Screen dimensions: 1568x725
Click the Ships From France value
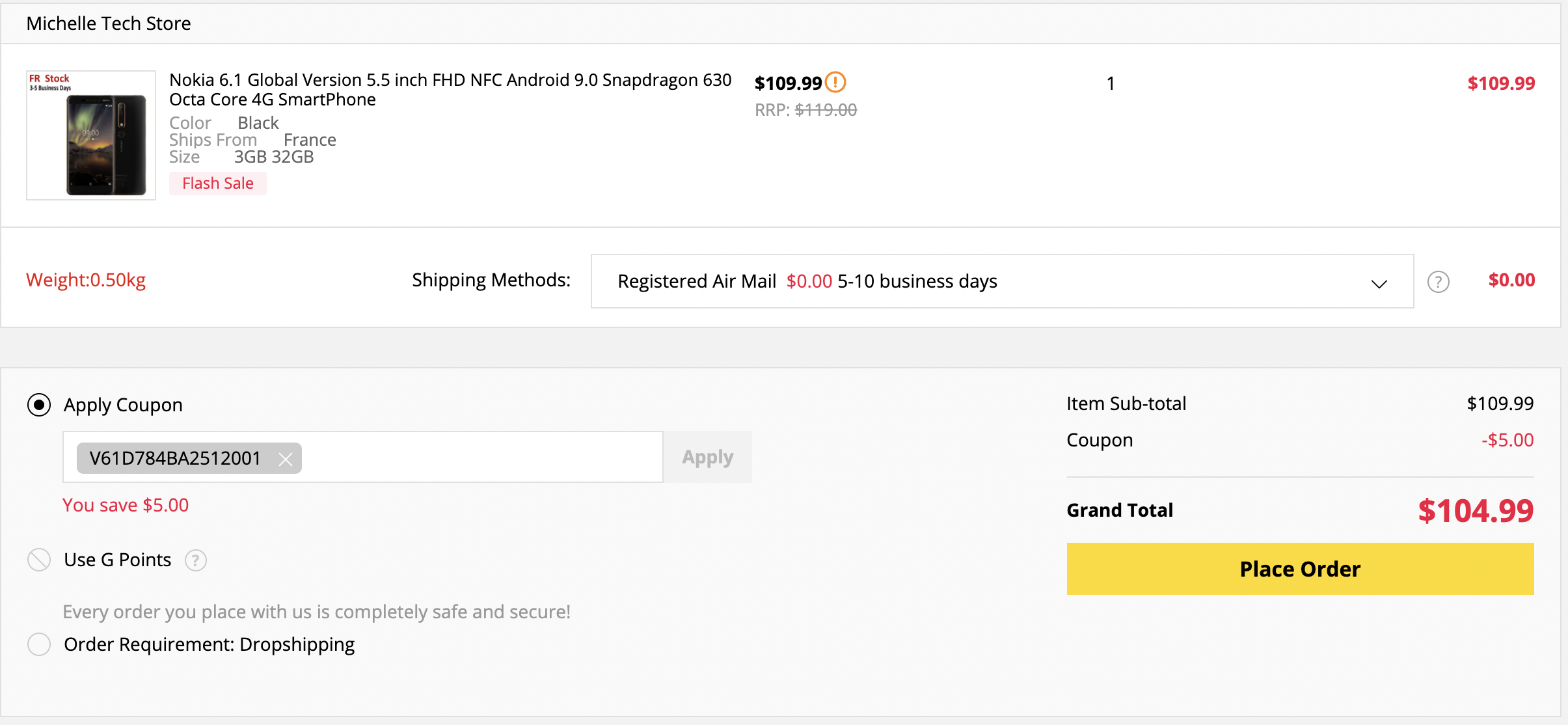[310, 140]
